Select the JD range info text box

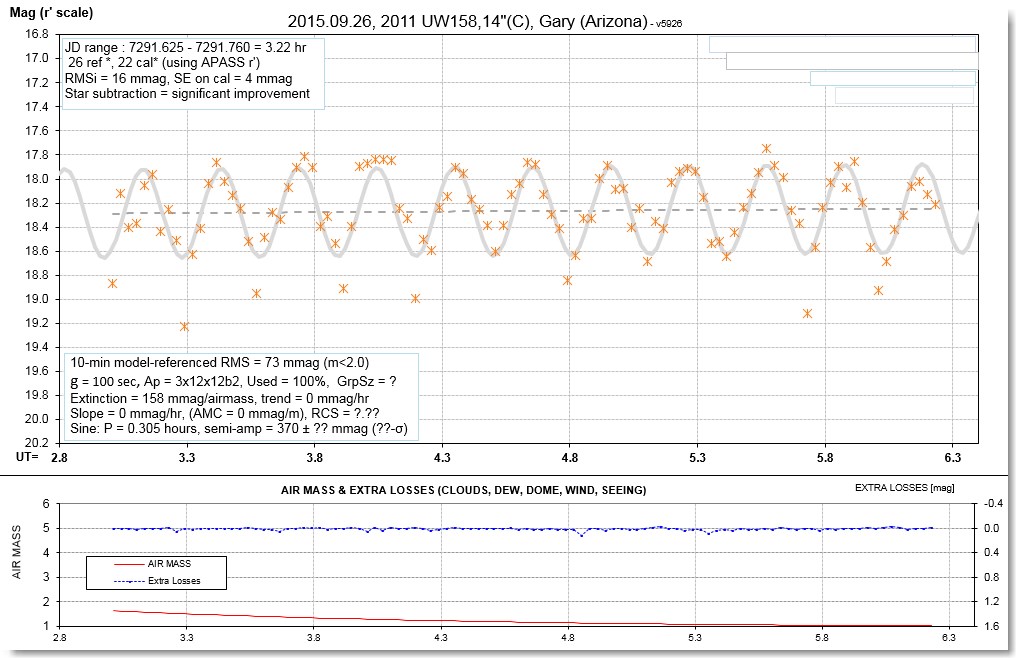pyautogui.click(x=190, y=71)
